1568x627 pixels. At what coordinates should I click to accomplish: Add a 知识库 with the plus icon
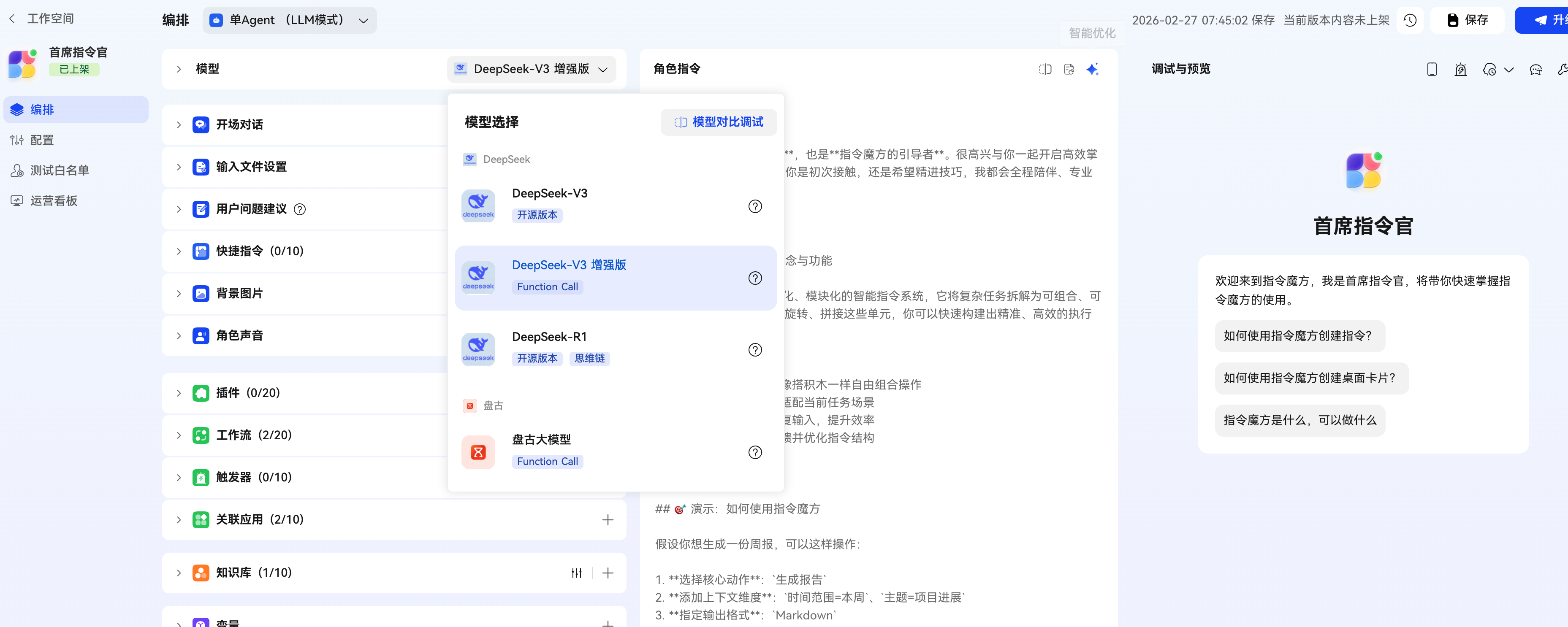[x=608, y=573]
